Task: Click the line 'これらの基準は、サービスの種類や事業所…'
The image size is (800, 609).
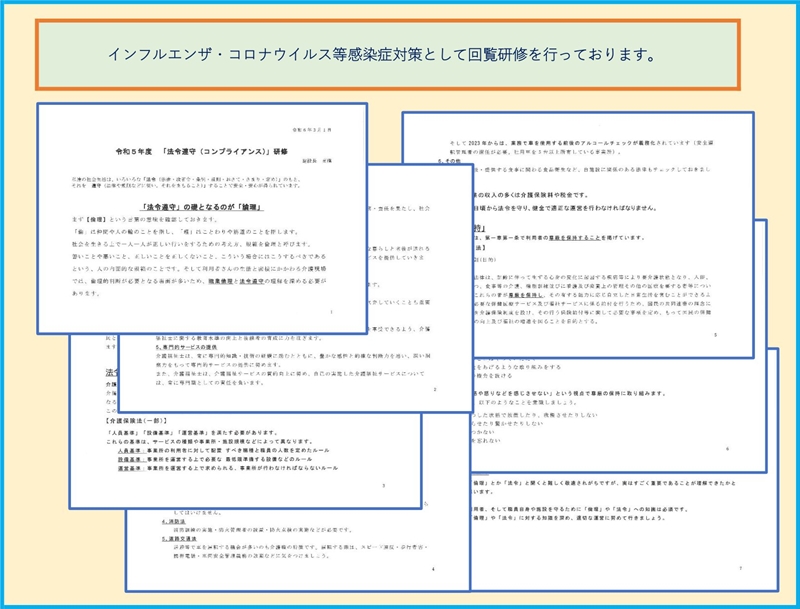Action: 209,441
